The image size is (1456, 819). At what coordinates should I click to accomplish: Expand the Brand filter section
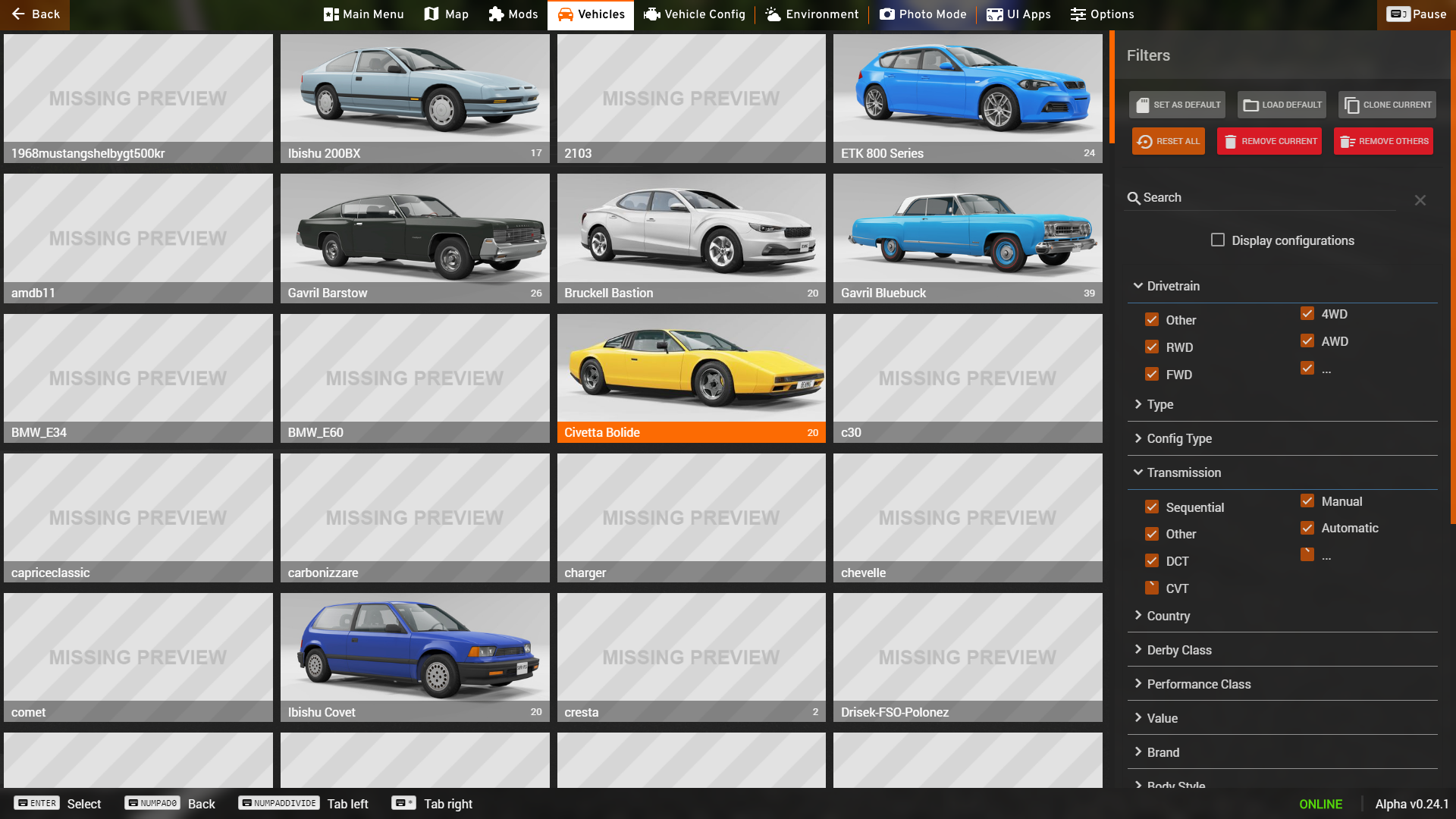coord(1282,752)
